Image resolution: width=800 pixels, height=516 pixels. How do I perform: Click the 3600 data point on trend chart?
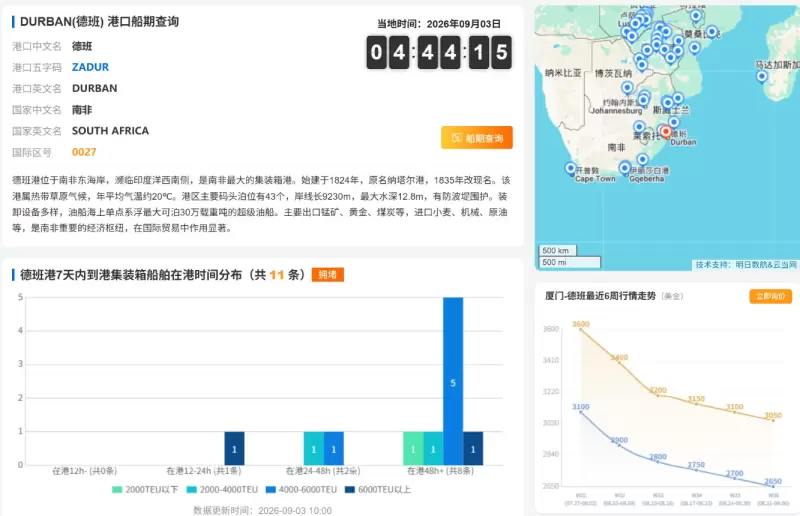(x=581, y=330)
